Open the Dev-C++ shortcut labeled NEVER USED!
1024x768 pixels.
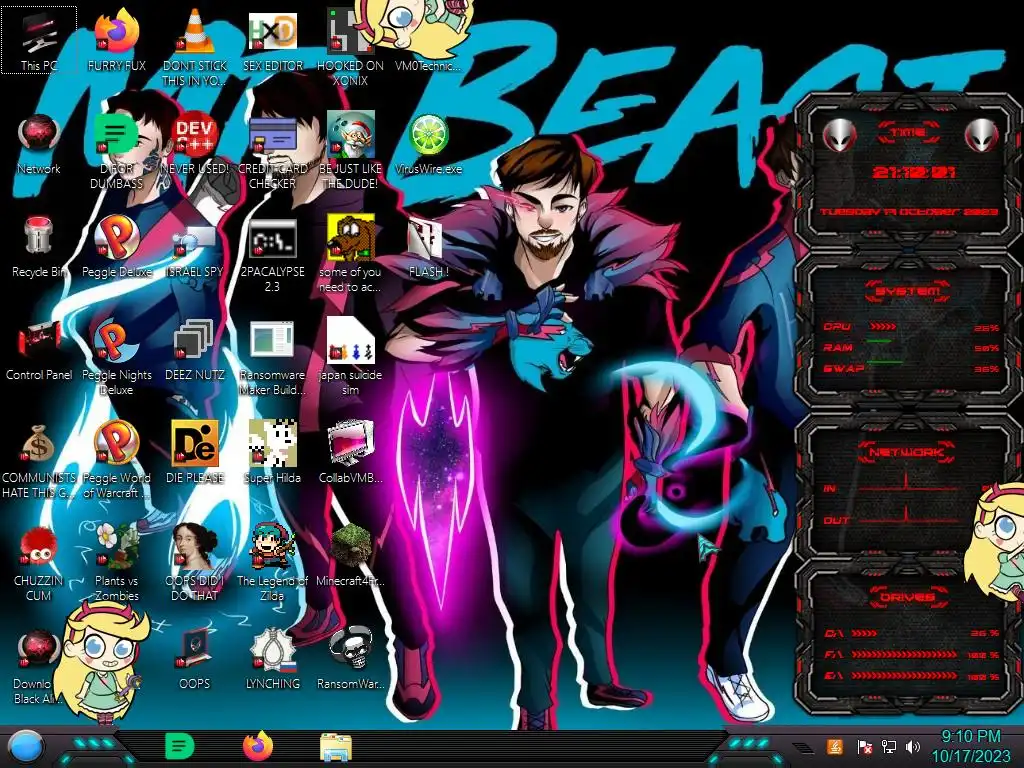point(195,144)
